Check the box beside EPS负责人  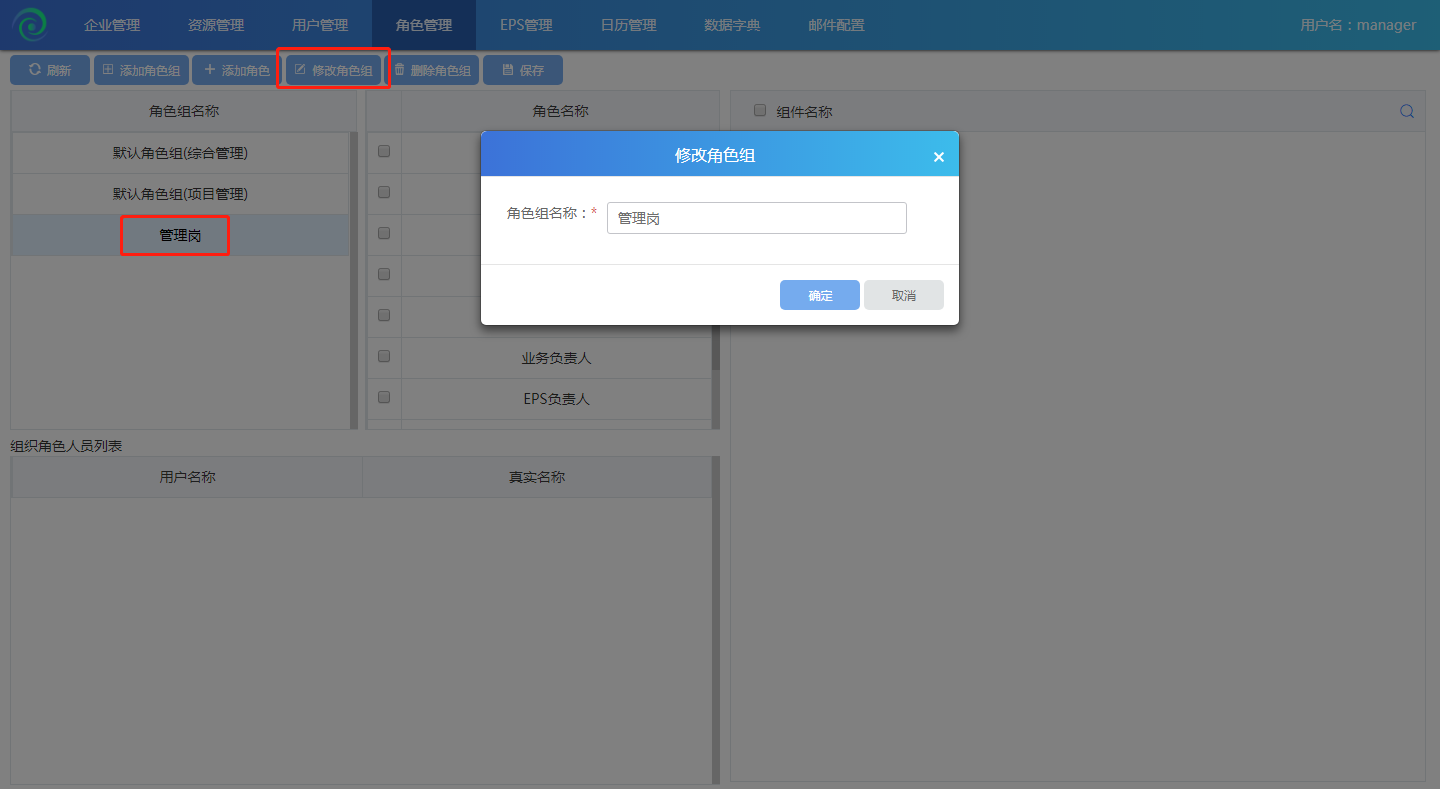coord(384,397)
